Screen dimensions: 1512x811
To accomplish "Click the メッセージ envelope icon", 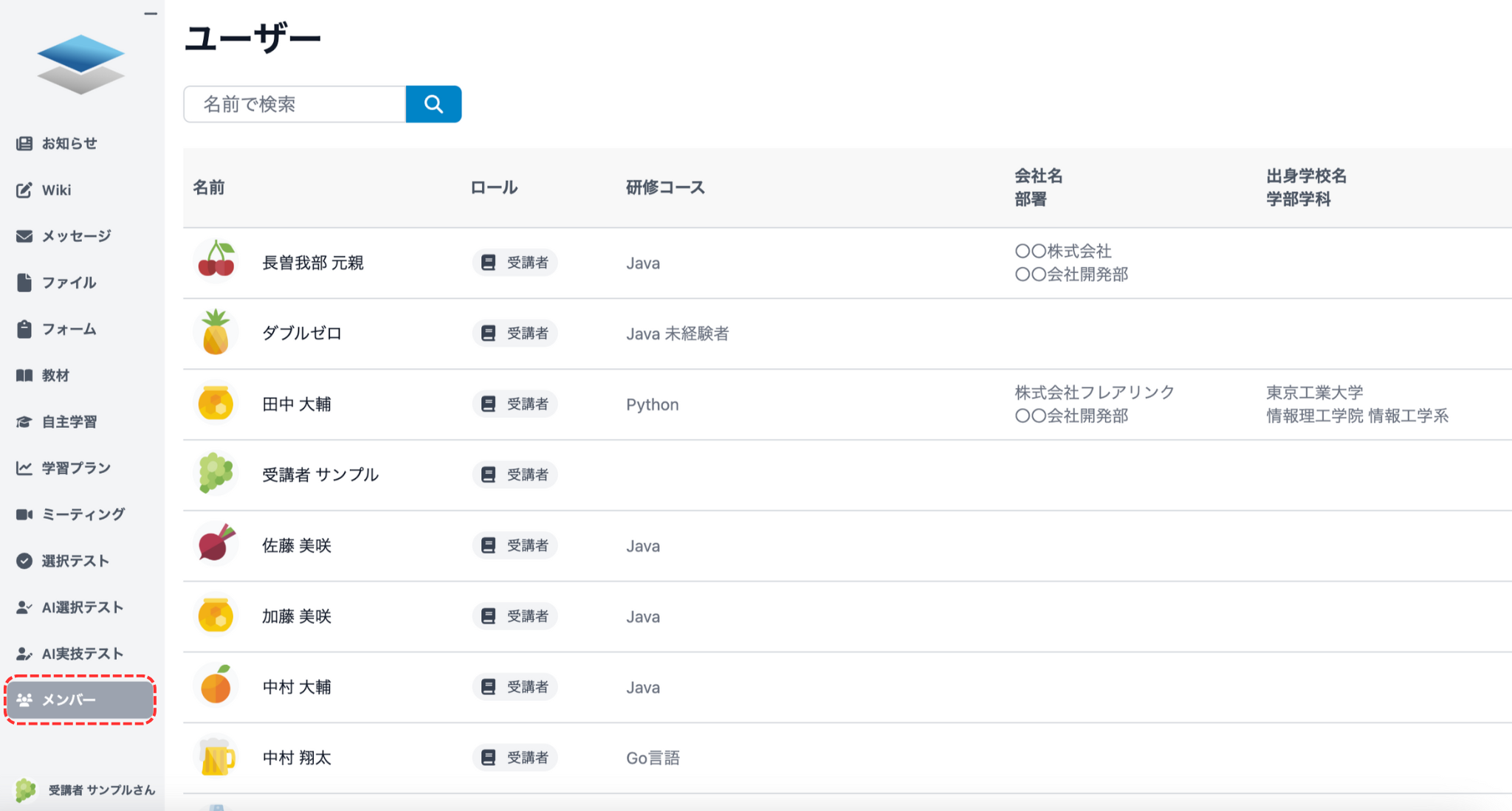I will (24, 236).
